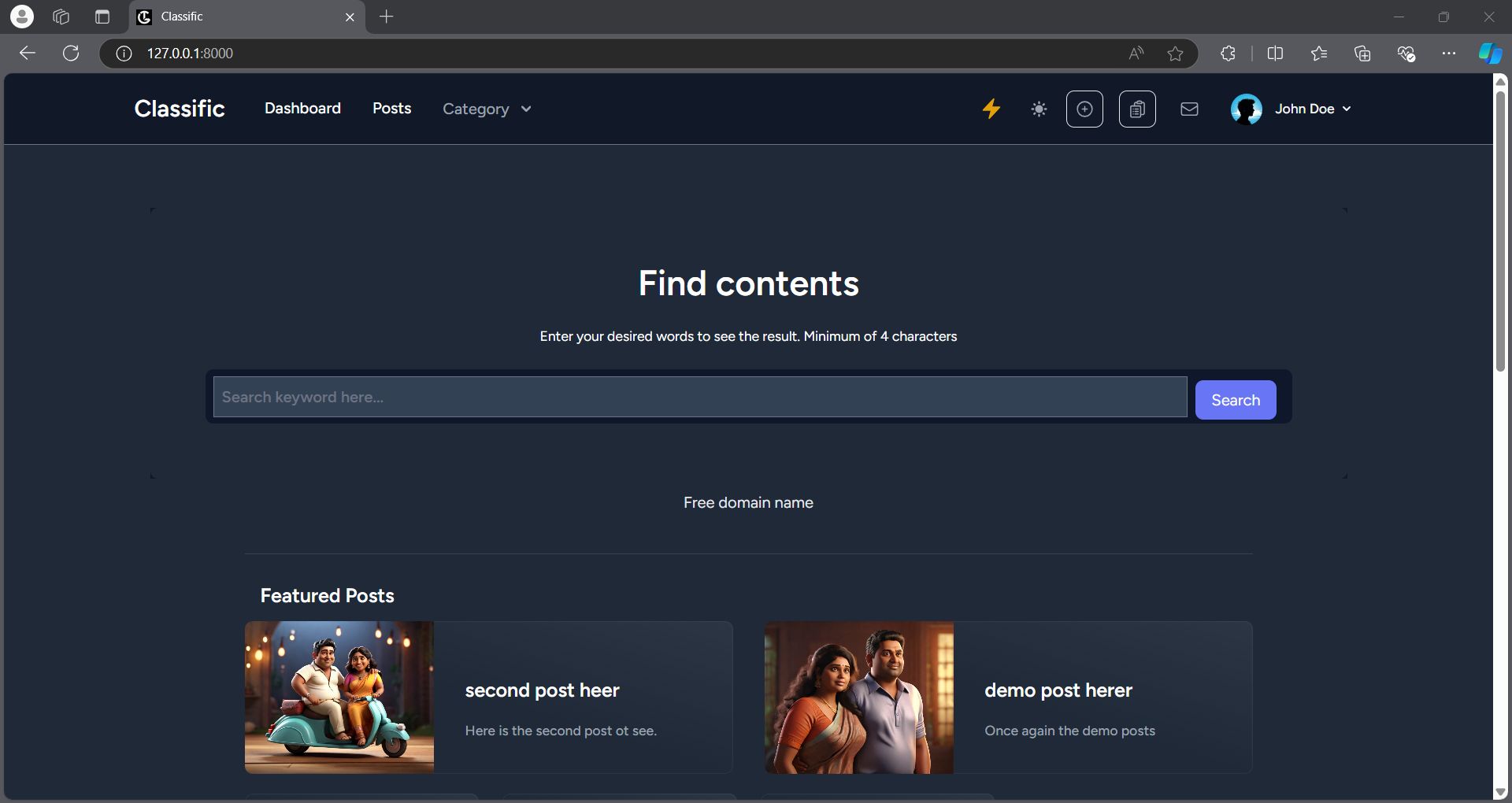Open the 'second post heer' title
The image size is (1512, 803).
542,690
